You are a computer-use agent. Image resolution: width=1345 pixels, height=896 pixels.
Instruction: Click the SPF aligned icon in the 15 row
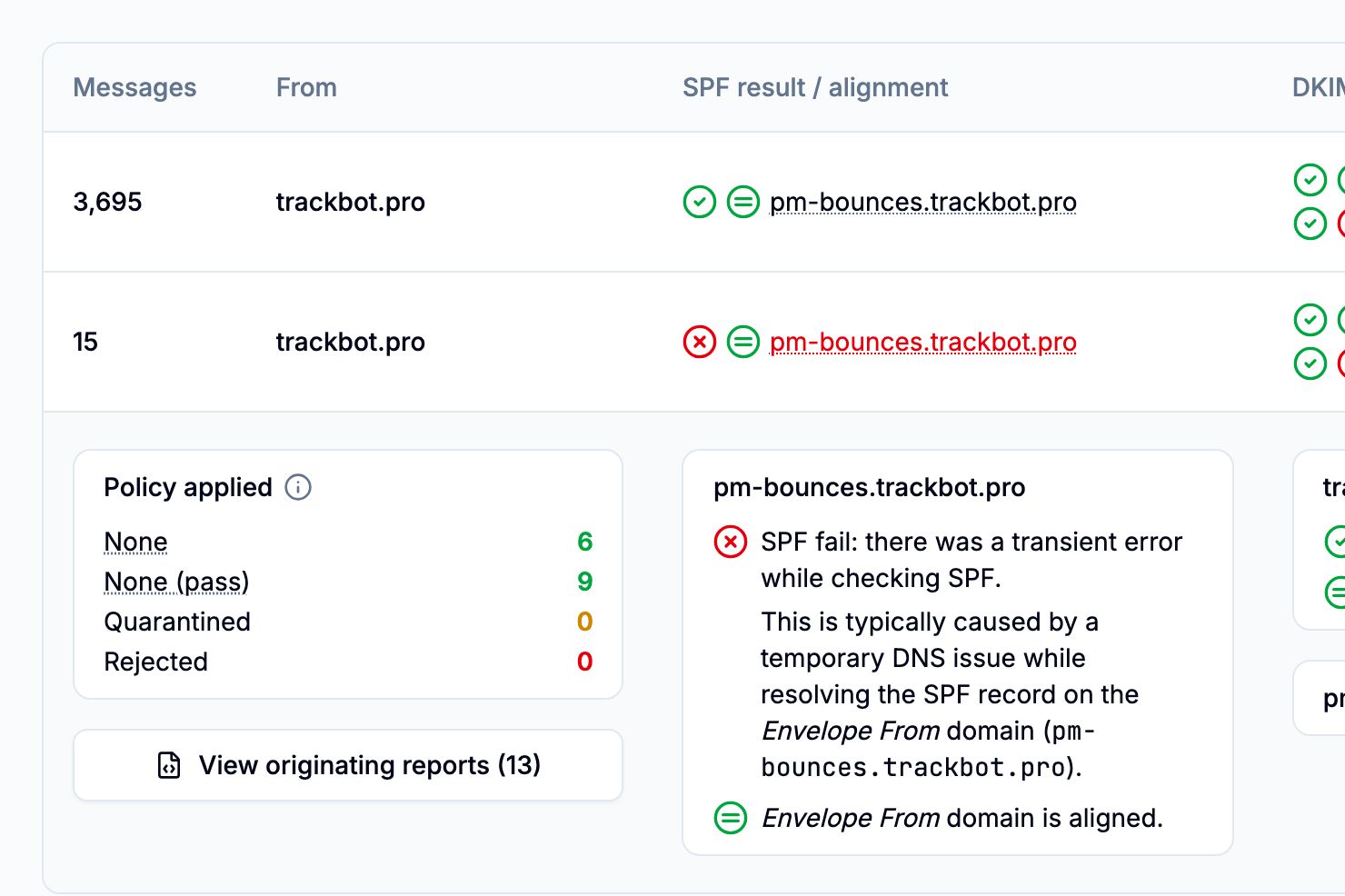(743, 342)
